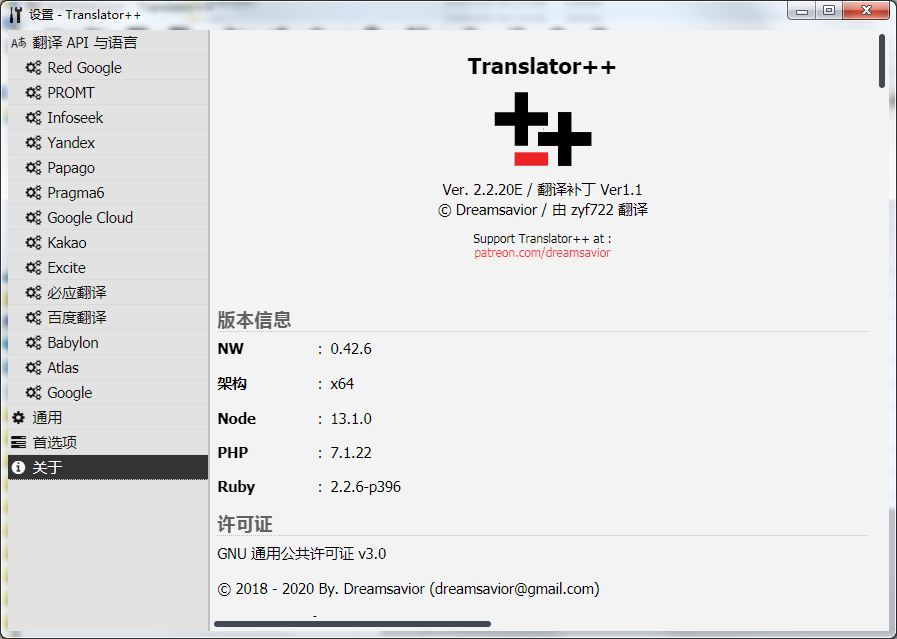Click the gear icon beside Google Cloud

coord(33,218)
